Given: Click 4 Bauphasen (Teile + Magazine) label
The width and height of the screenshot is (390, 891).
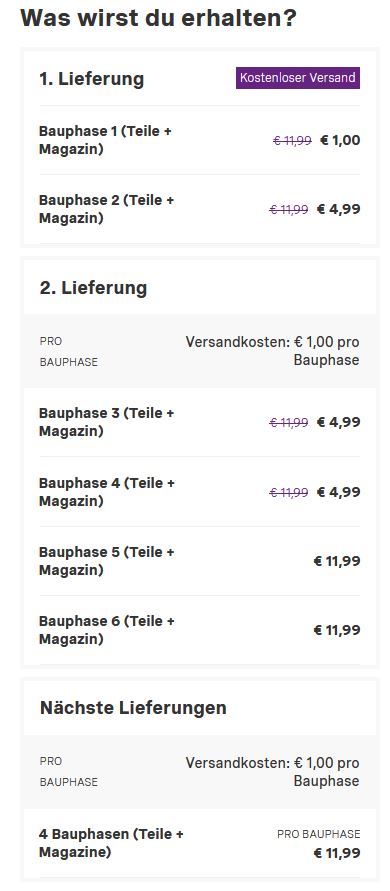Looking at the screenshot, I should pos(111,843).
